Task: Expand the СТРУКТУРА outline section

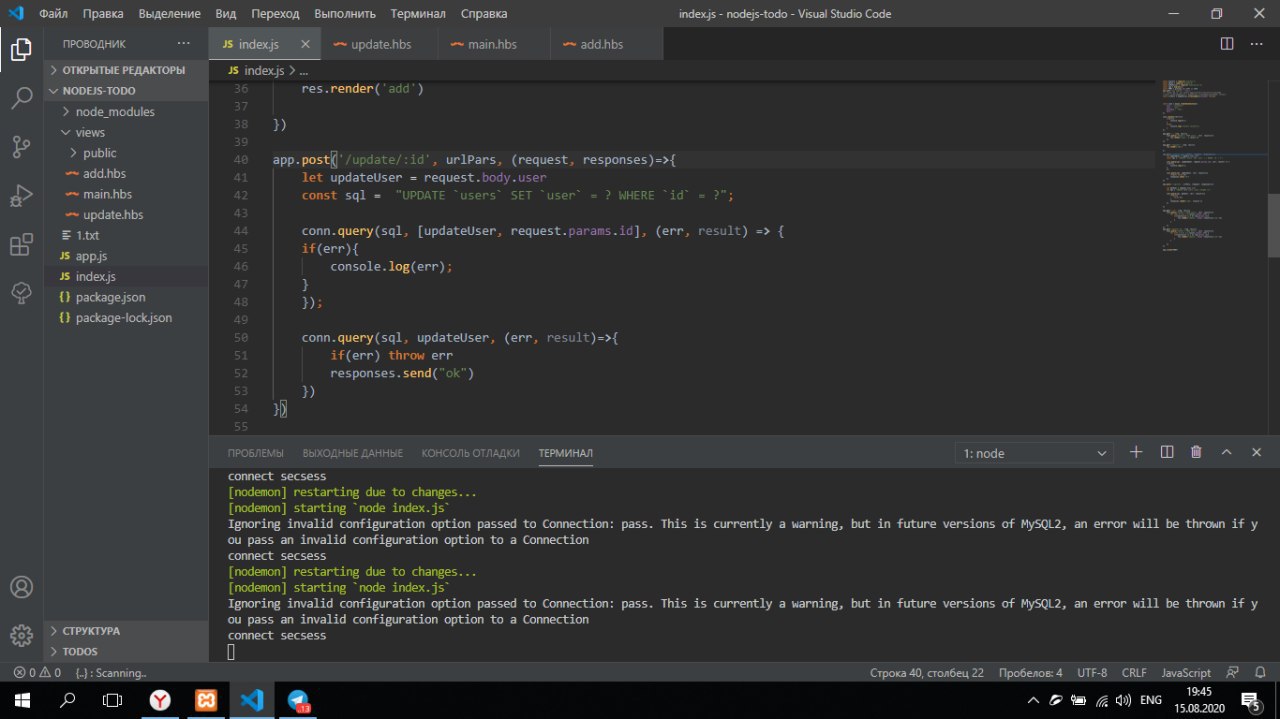Action: (127, 631)
